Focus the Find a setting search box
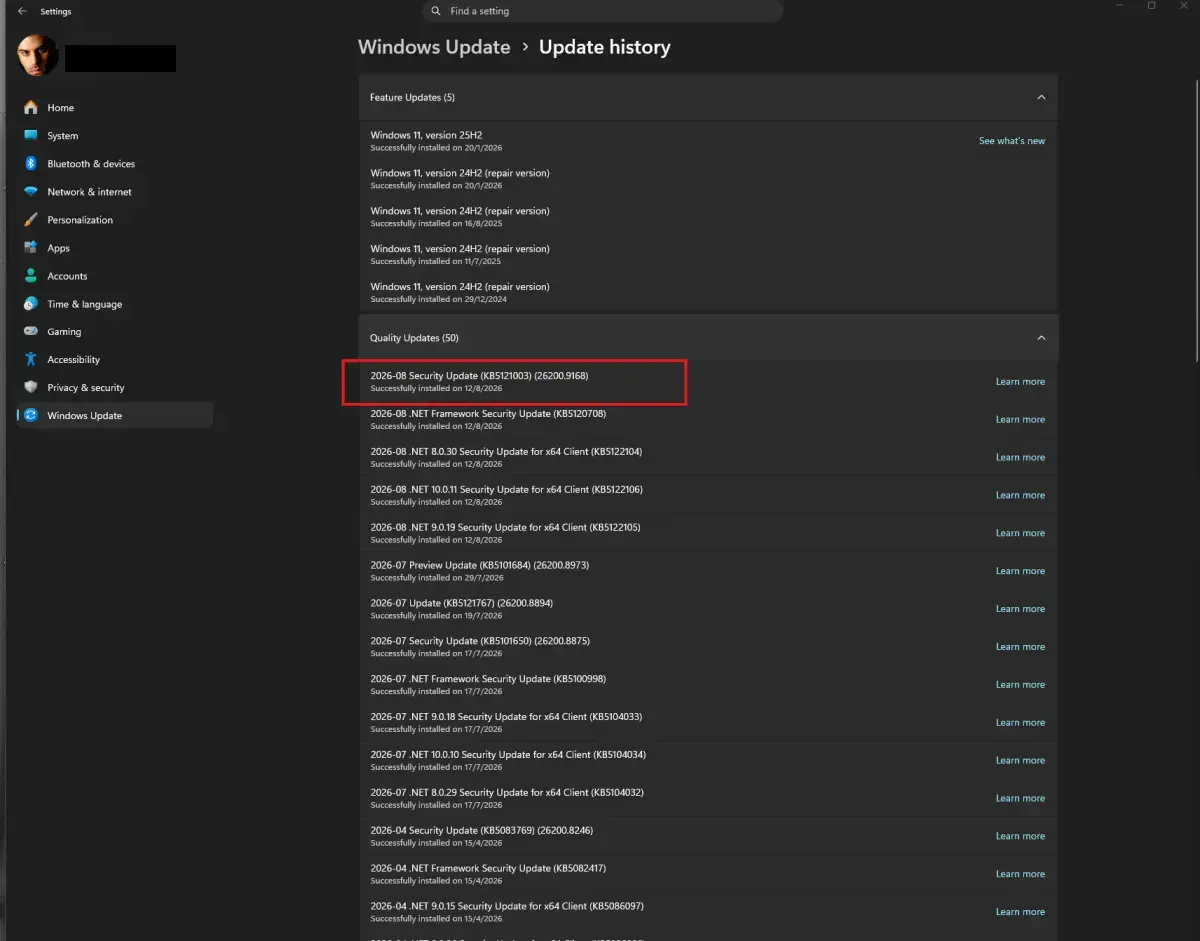Screen dimensions: 1200x941 click(x=602, y=11)
